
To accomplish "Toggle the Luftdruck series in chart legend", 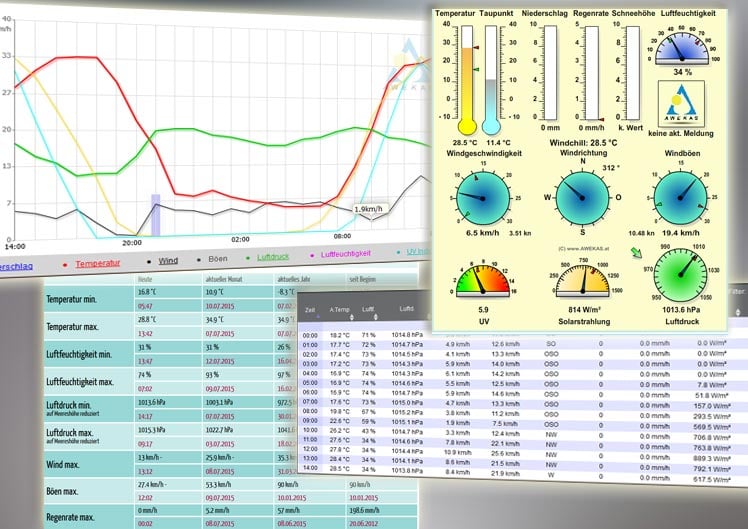I will coord(273,257).
